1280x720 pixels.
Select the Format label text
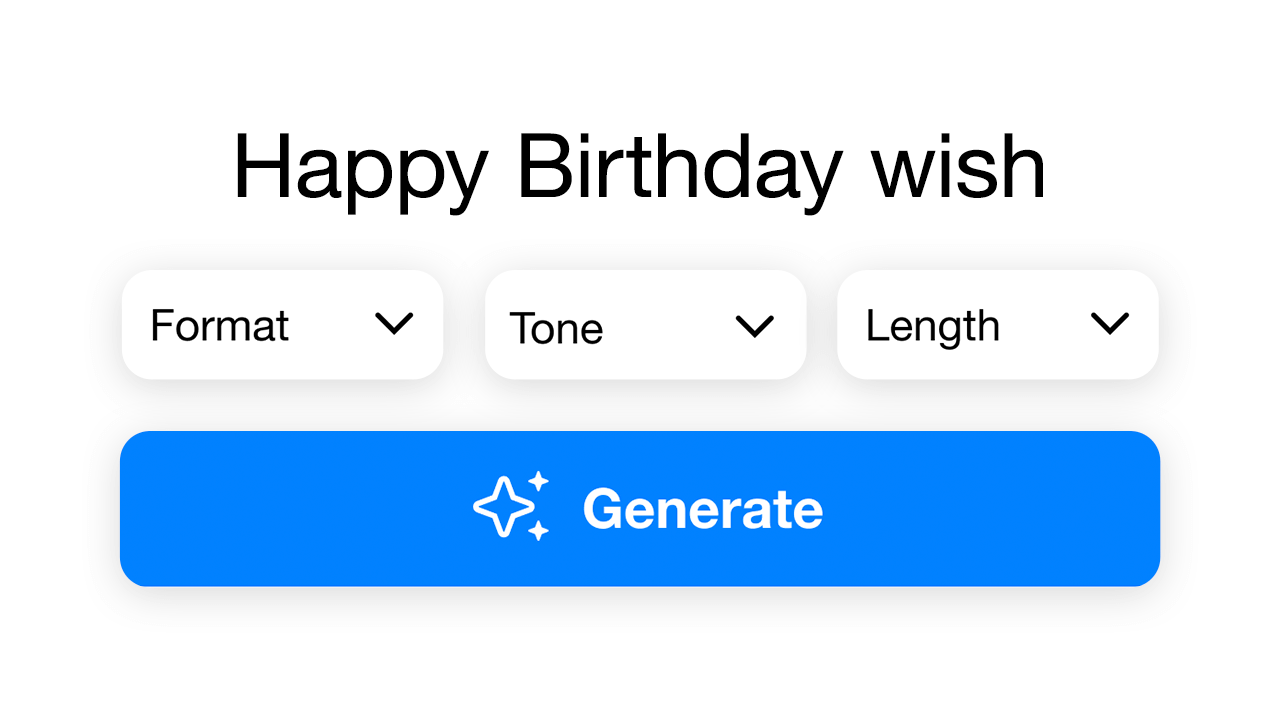tap(219, 326)
